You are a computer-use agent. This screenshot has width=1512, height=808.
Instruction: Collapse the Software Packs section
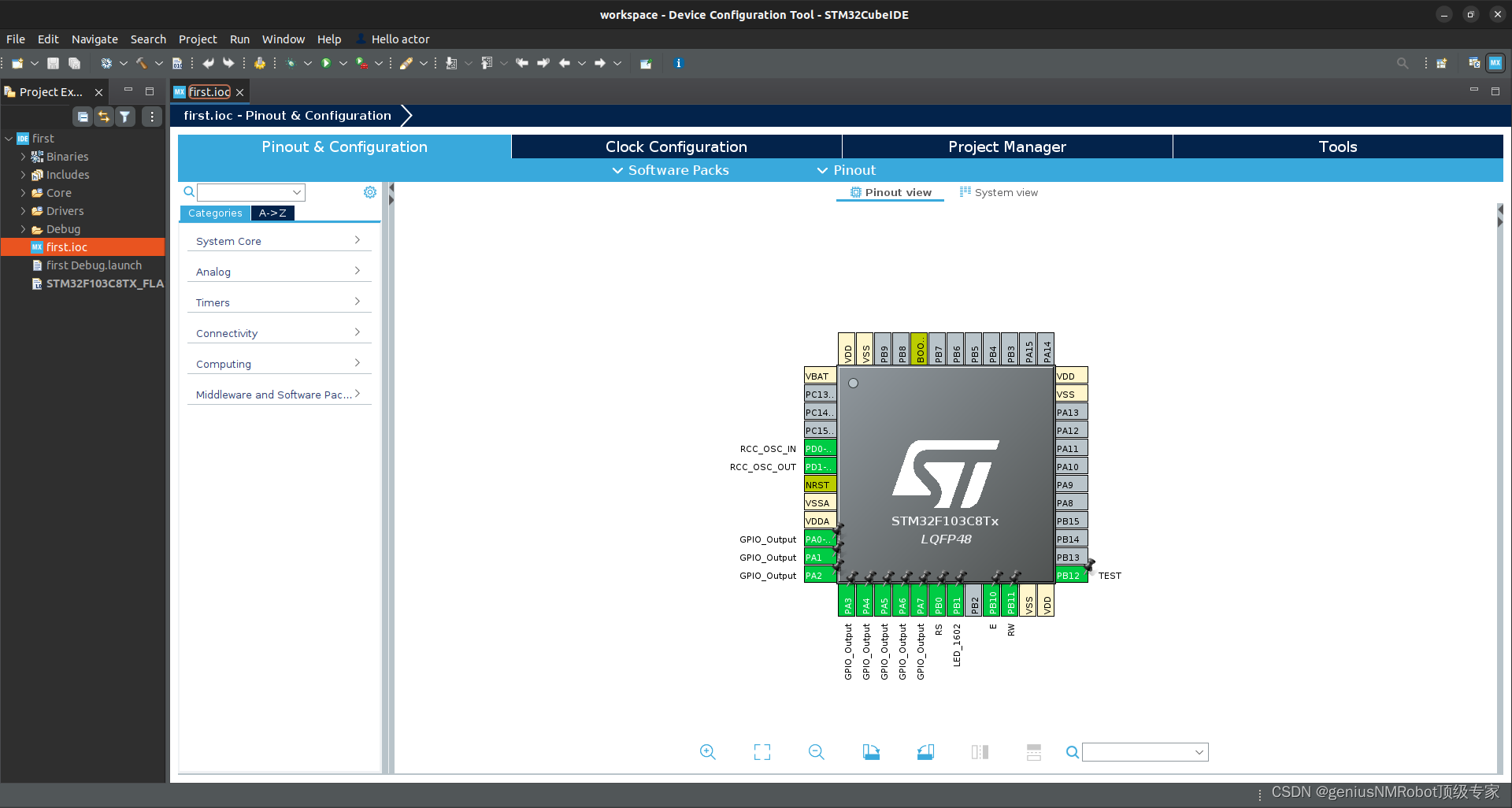click(x=670, y=169)
